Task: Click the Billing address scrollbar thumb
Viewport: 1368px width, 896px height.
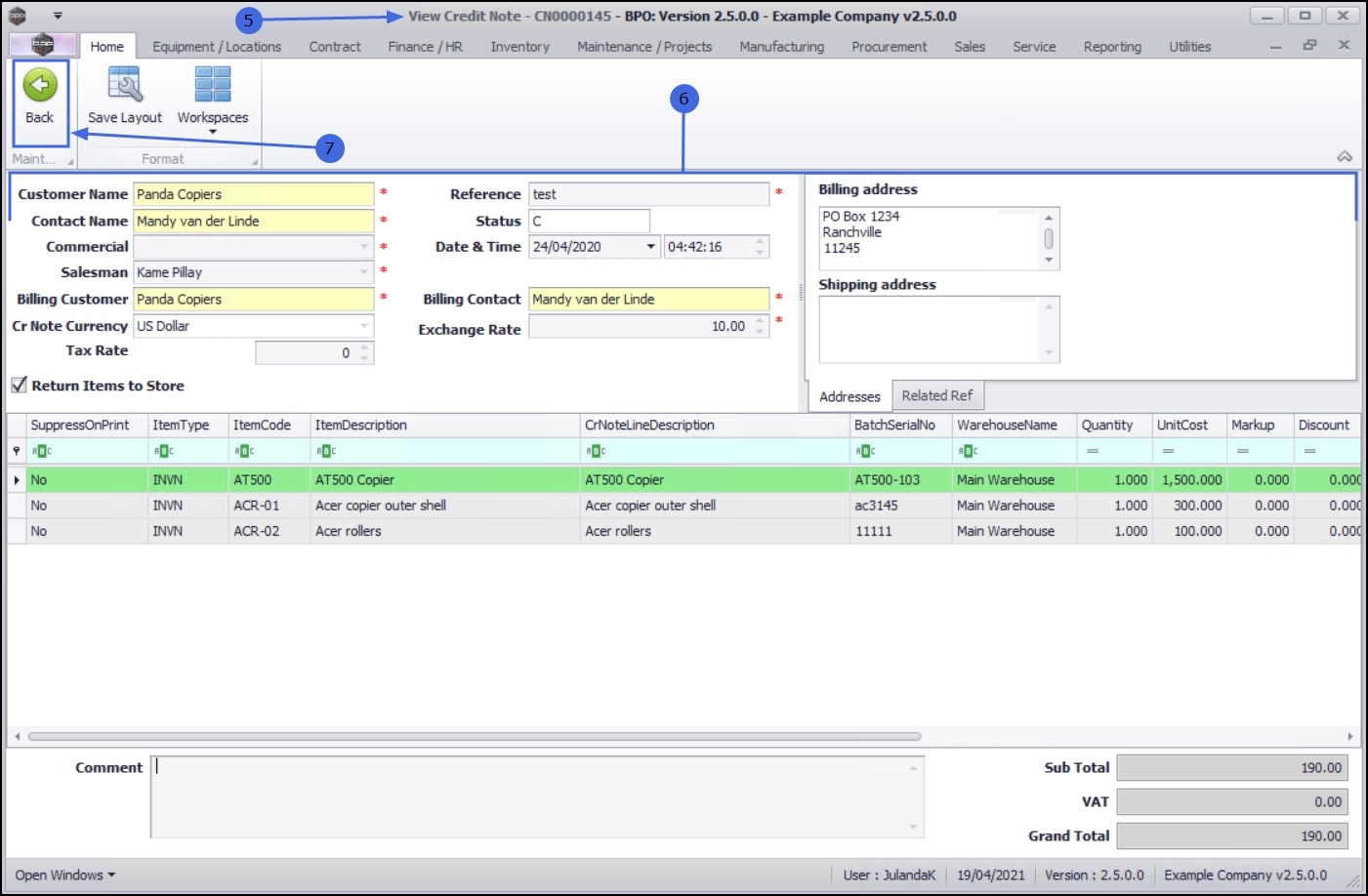Action: point(1049,238)
